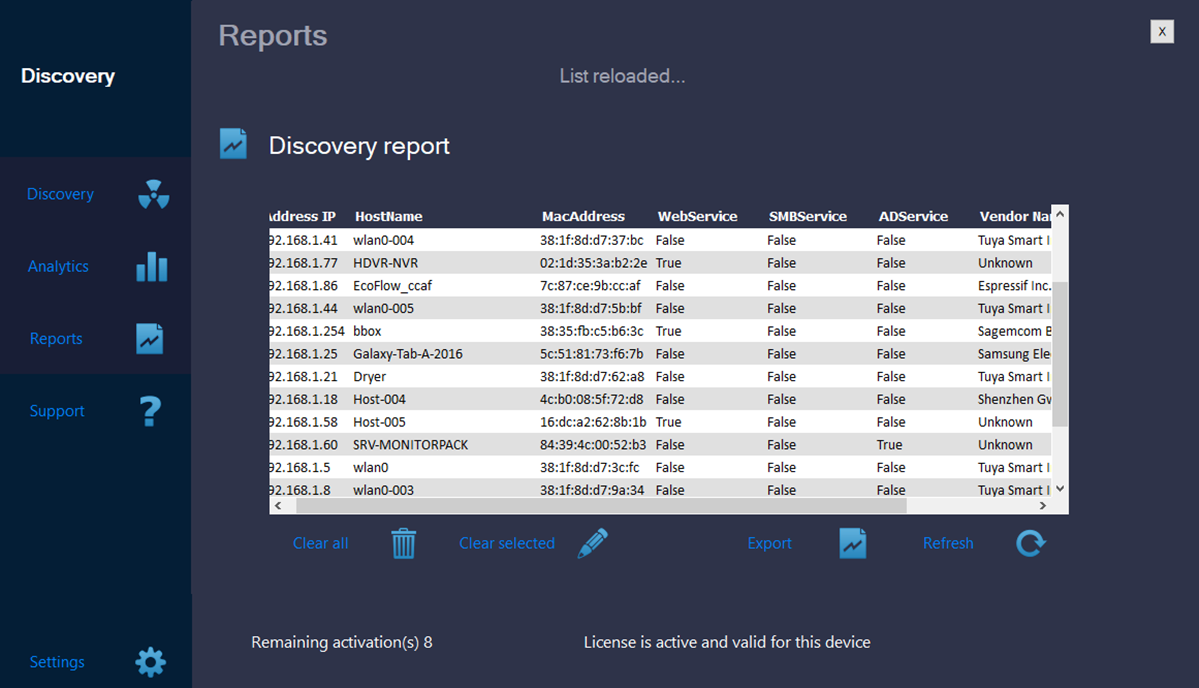Click Samsung vendor cell
The image size is (1199, 688).
point(1014,354)
